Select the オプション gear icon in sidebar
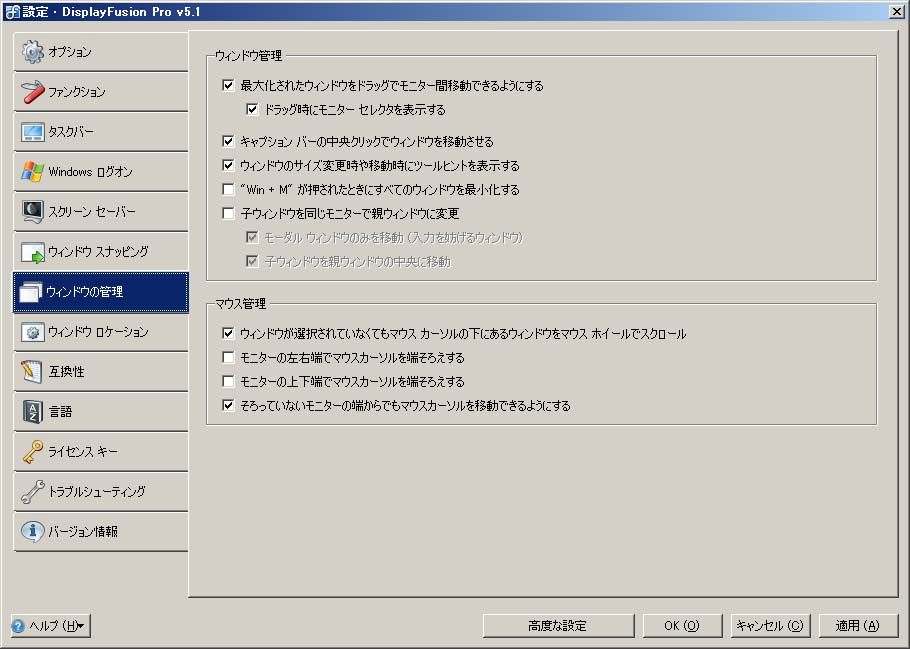Screen dimensions: 910x649 coord(32,51)
